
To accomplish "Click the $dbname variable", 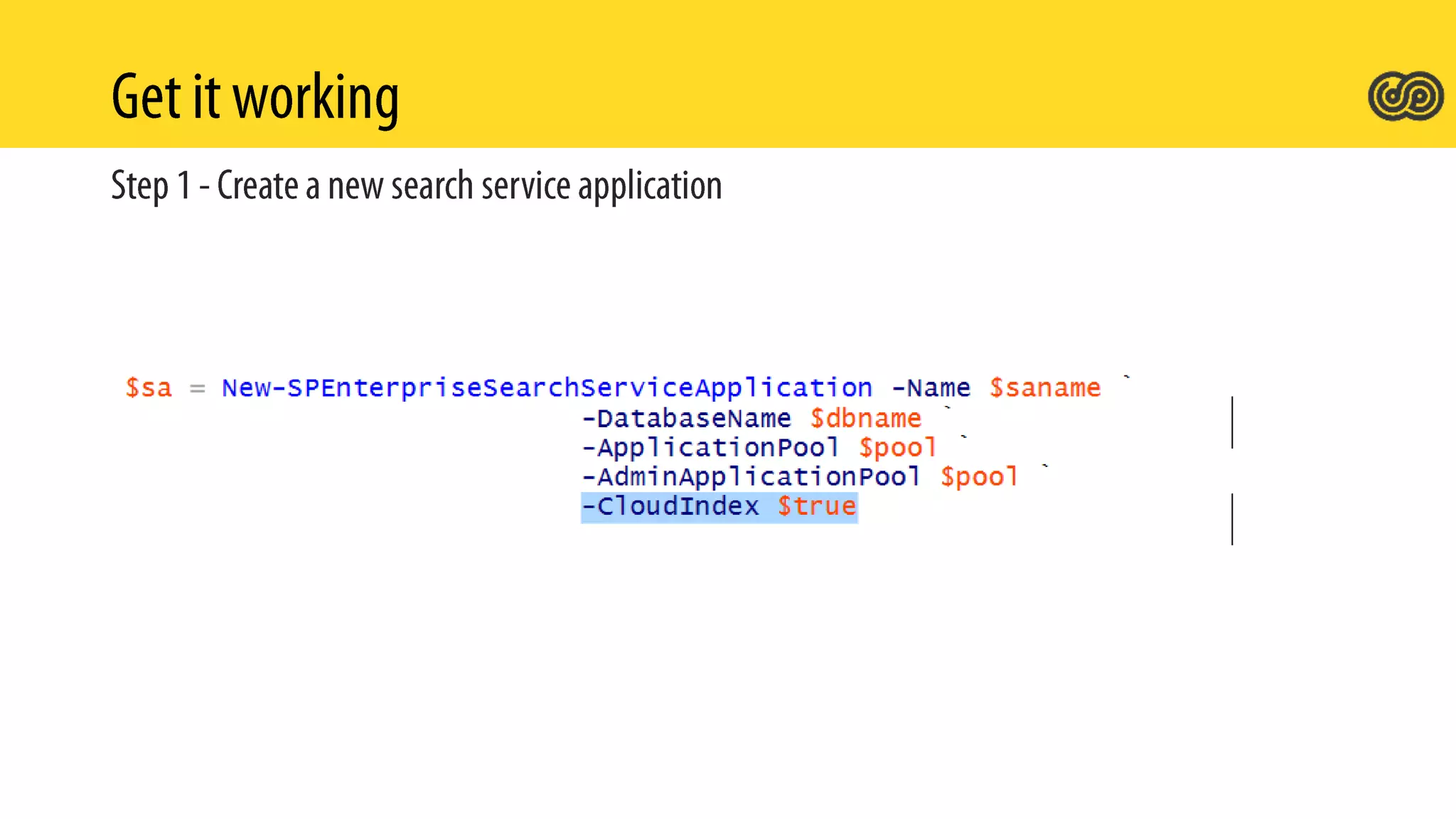I will click(865, 418).
